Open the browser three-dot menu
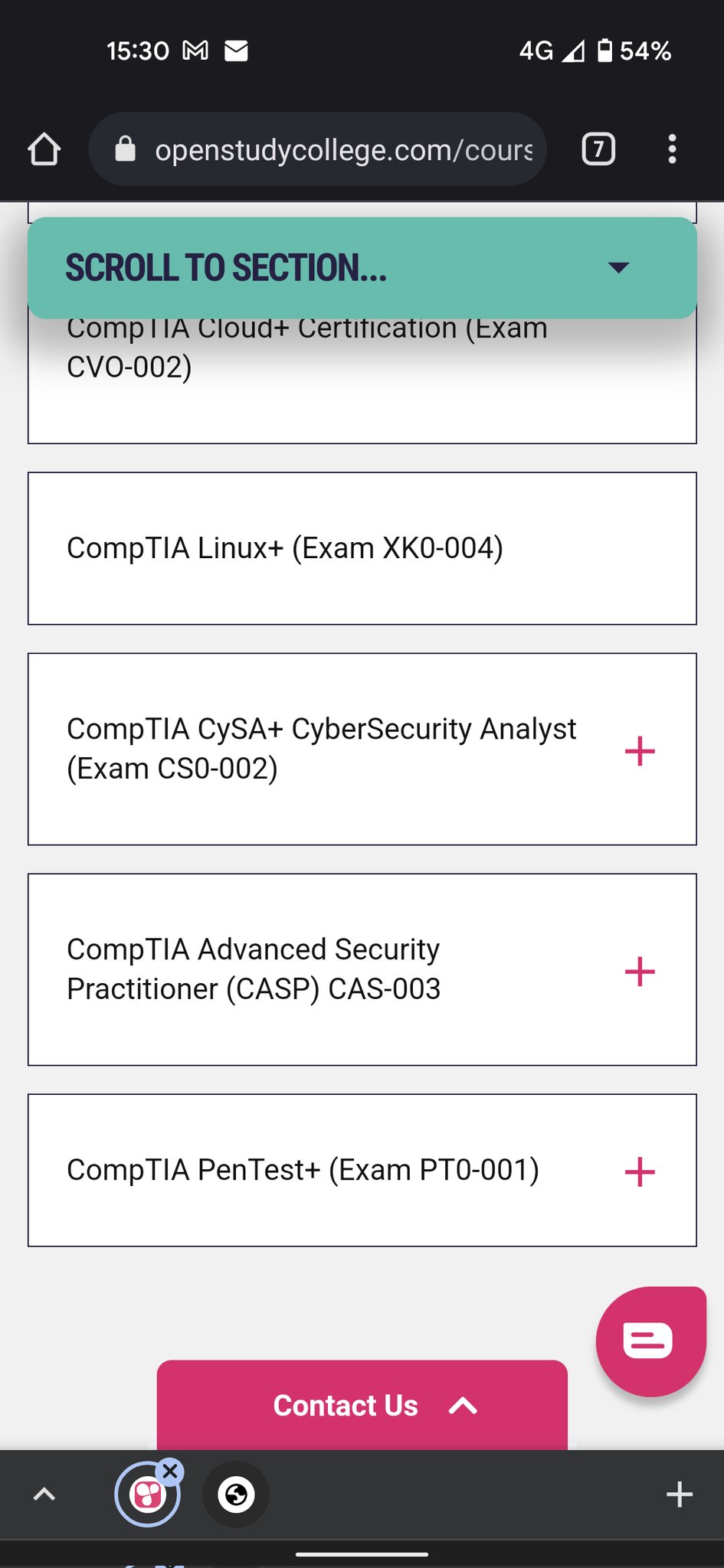724x1568 pixels. (672, 149)
